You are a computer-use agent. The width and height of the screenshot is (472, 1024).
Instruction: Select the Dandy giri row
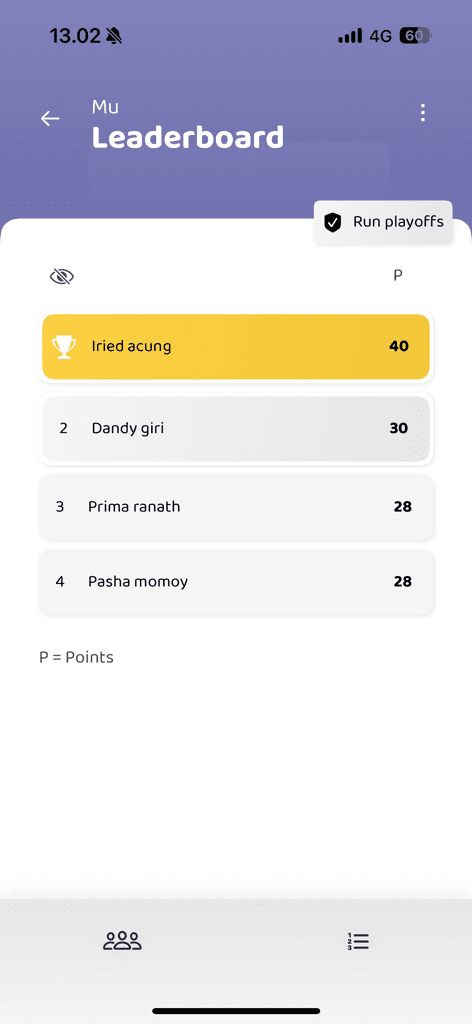coord(236,428)
